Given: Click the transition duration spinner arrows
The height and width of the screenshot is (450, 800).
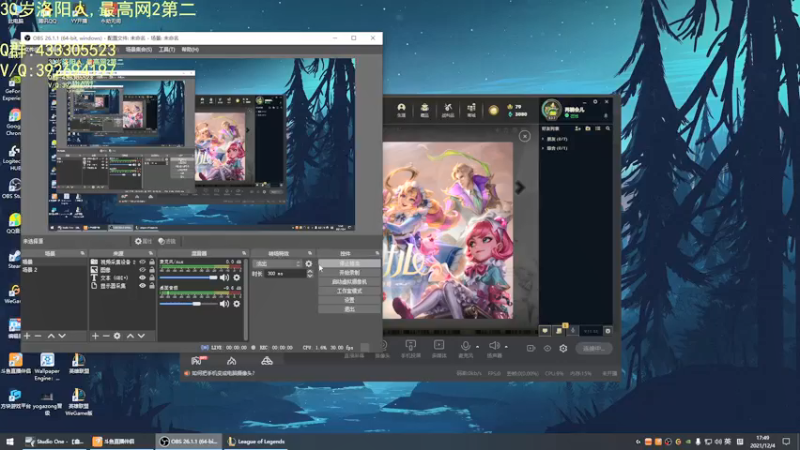Looking at the screenshot, I should [309, 274].
